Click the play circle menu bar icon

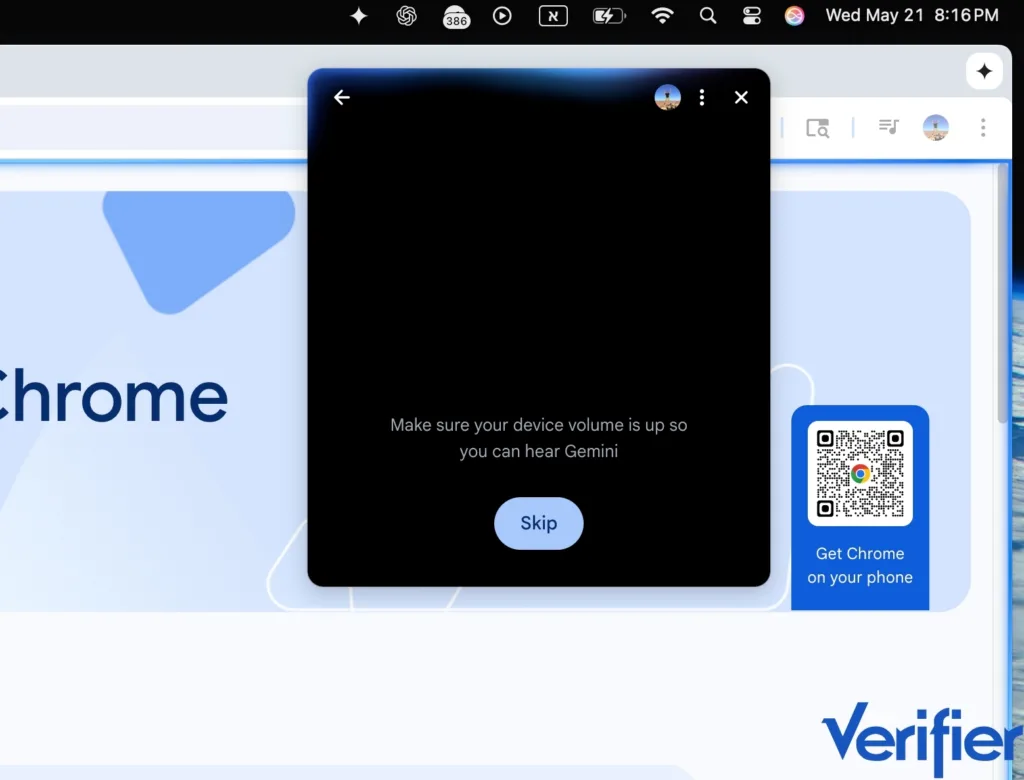[x=502, y=16]
